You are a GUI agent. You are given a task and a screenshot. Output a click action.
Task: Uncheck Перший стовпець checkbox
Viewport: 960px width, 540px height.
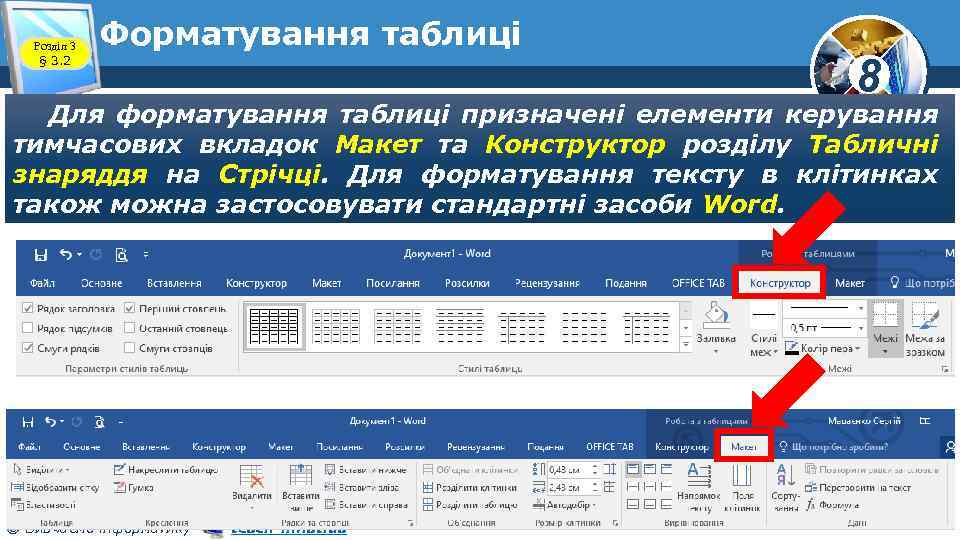tap(129, 309)
